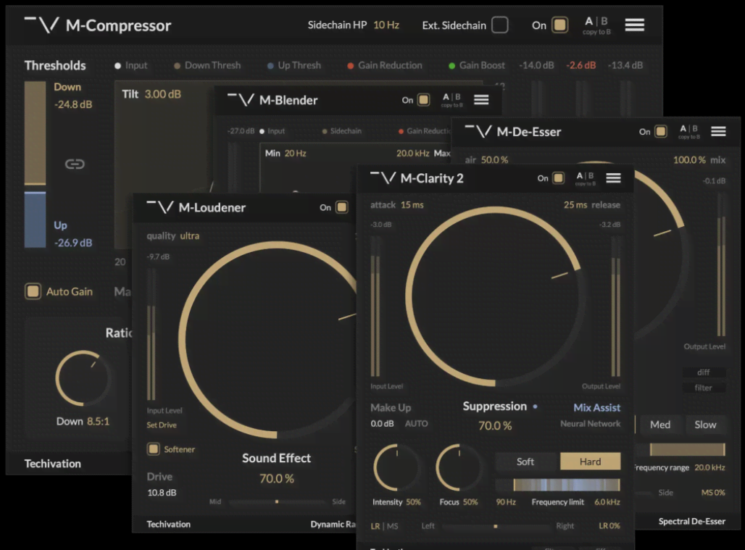Click the M-Compressor logo icon
745x550 pixels.
coord(41,25)
